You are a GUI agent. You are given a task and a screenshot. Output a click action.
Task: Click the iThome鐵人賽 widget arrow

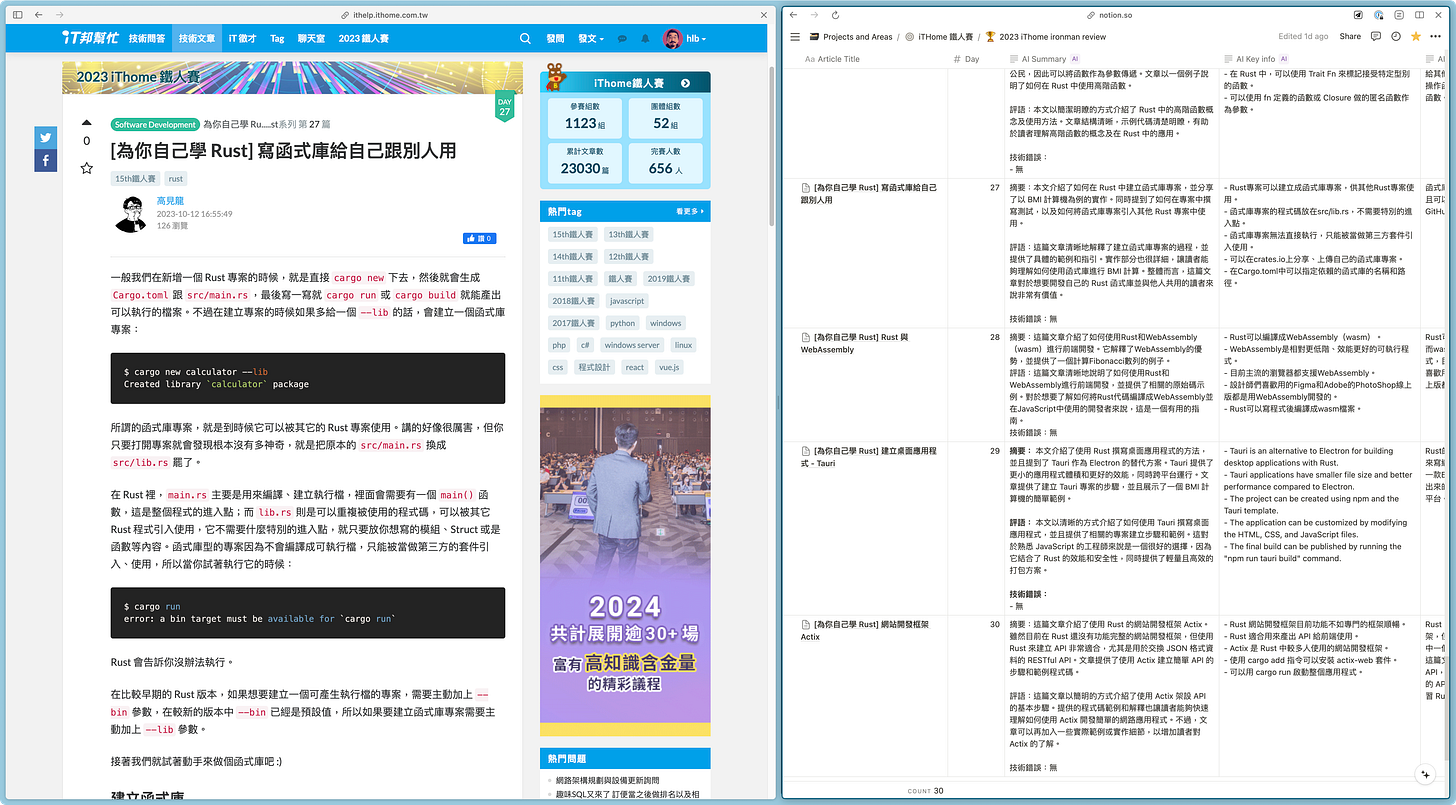pyautogui.click(x=685, y=83)
